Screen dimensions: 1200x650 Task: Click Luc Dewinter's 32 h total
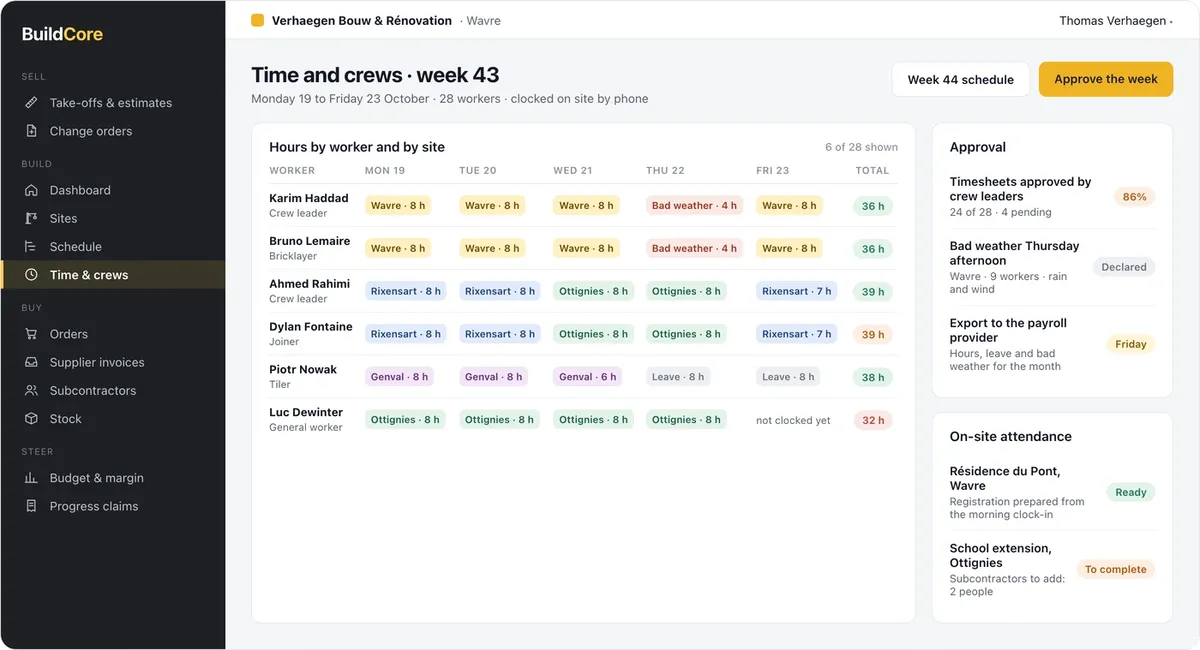pyautogui.click(x=873, y=421)
